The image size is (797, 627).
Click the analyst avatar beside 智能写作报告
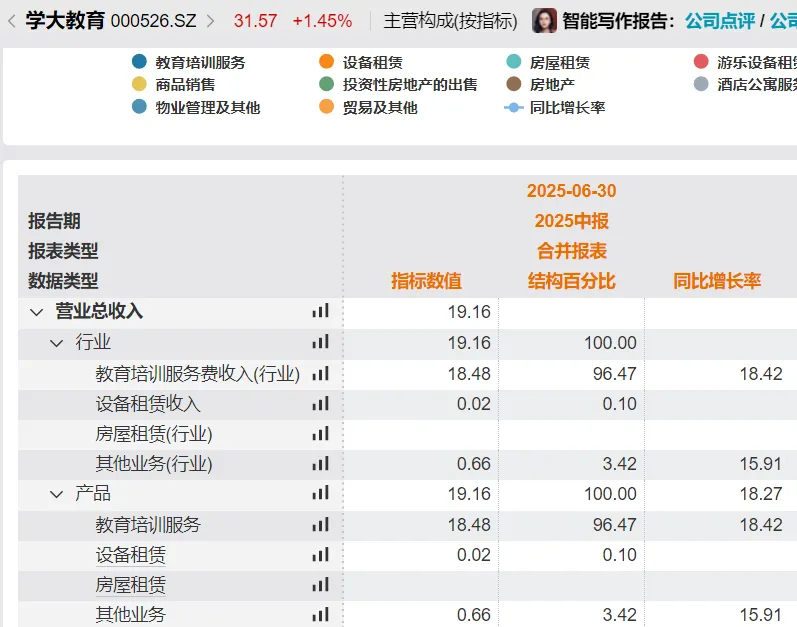coord(544,21)
